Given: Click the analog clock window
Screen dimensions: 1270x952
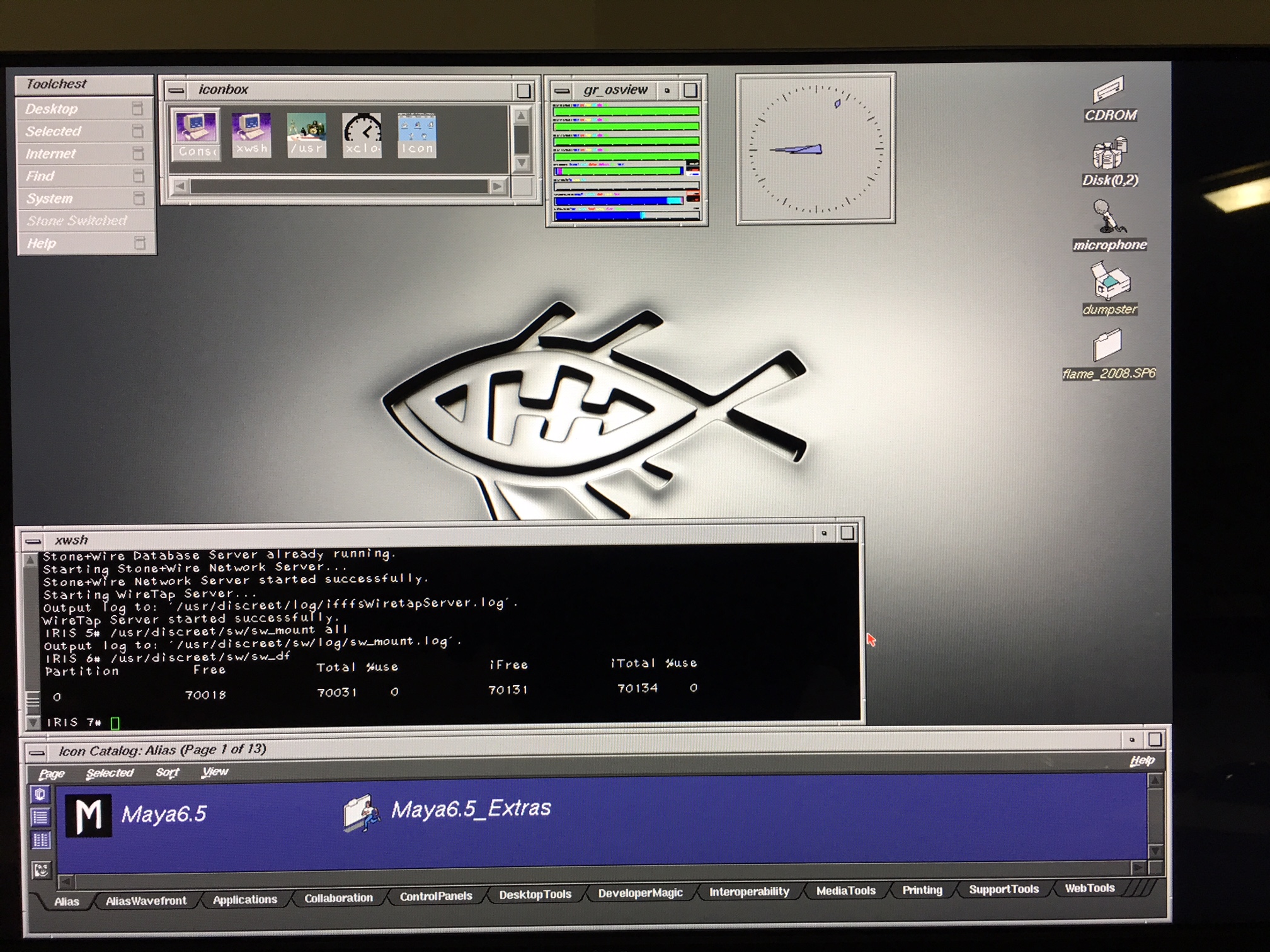Looking at the screenshot, I should coord(816,149).
